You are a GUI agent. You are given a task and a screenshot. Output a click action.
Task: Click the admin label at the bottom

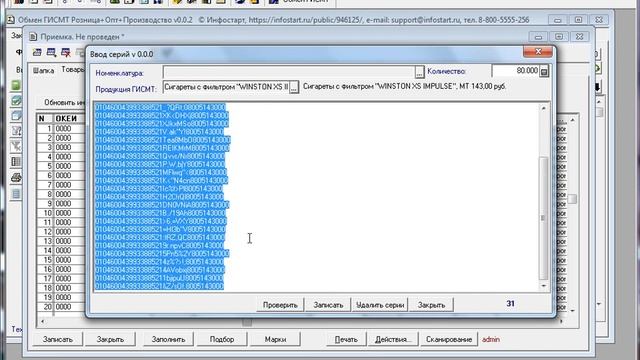(x=491, y=339)
